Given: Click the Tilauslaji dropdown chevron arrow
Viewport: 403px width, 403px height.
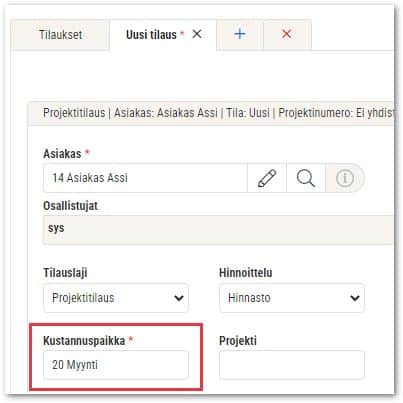Looking at the screenshot, I should point(179,298).
